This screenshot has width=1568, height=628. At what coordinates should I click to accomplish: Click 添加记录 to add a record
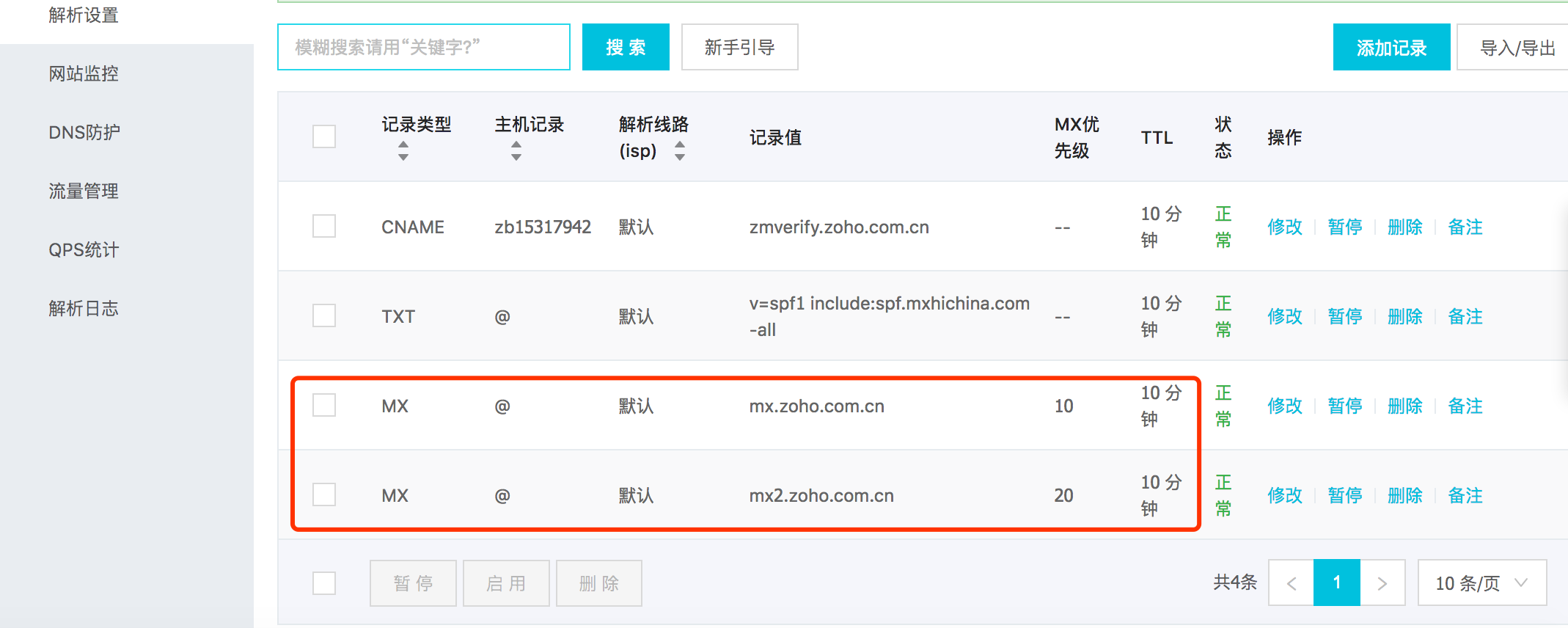coord(1391,47)
